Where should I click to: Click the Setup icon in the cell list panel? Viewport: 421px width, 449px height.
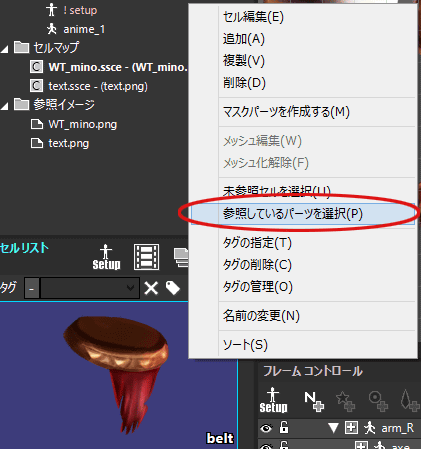(106, 257)
